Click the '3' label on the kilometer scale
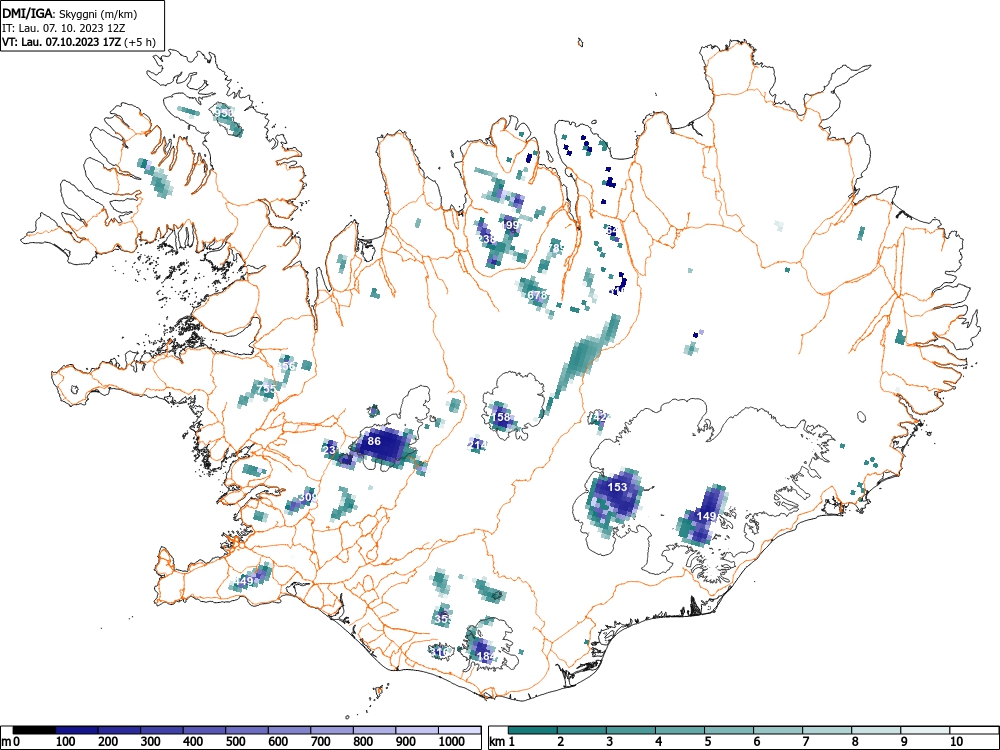The image size is (1000, 750). (x=610, y=742)
